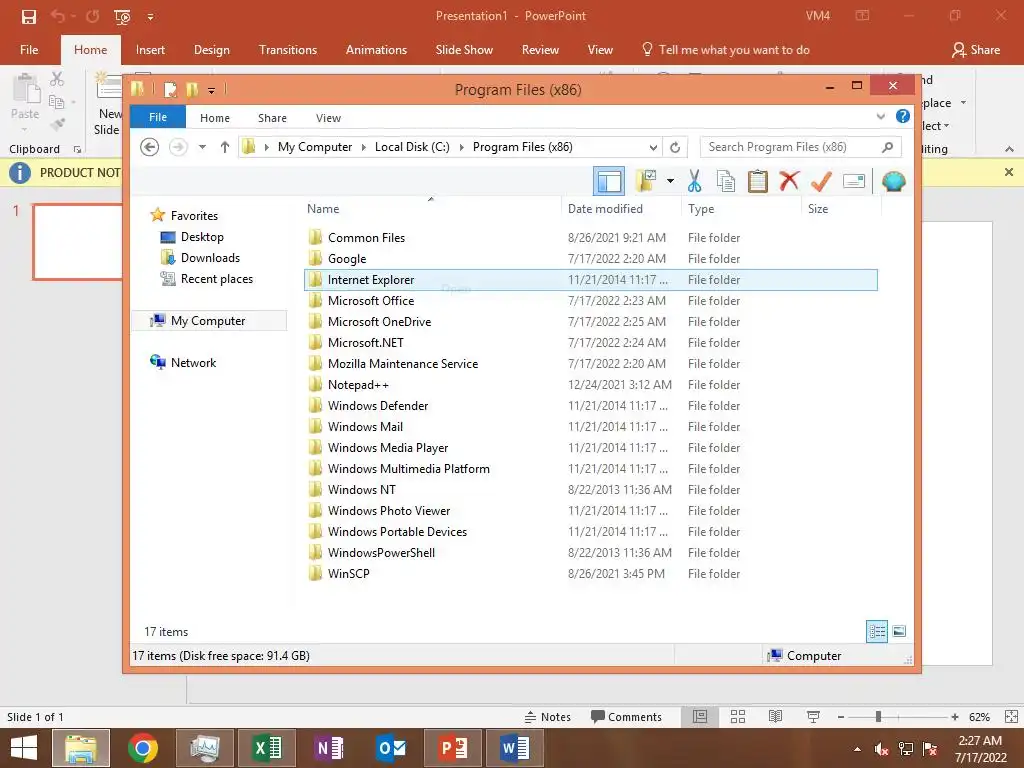Image resolution: width=1024 pixels, height=768 pixels.
Task: Sort by the Size column header
Action: coord(818,209)
